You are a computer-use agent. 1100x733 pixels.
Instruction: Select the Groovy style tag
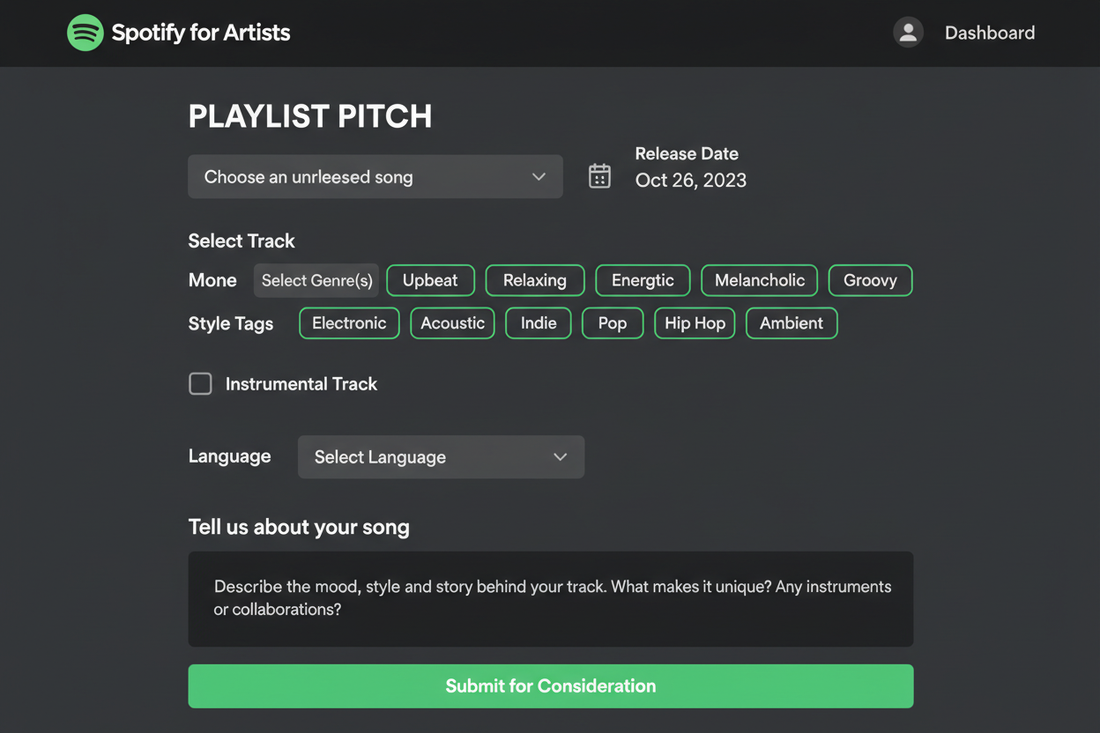click(x=870, y=280)
